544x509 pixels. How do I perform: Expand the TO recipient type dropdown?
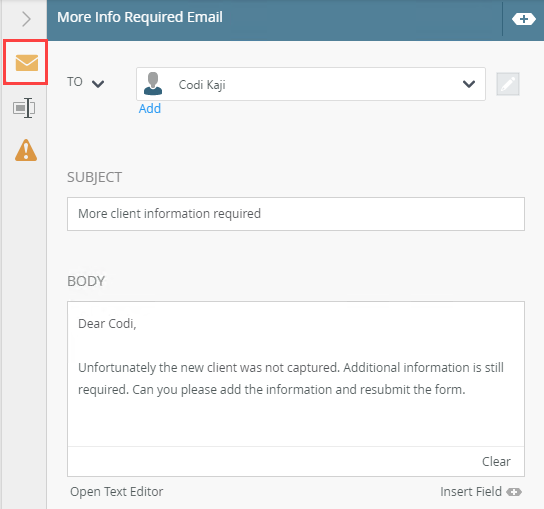coord(98,84)
